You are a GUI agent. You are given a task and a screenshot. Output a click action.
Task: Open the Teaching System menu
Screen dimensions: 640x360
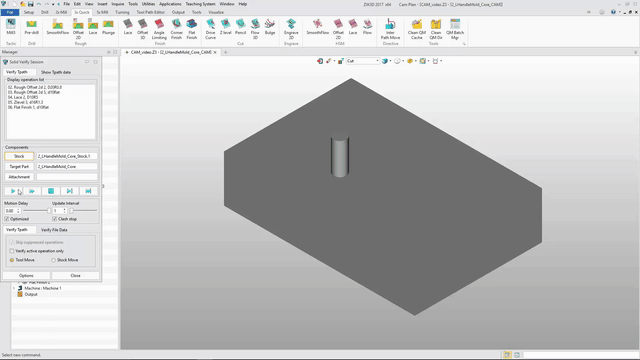200,4
